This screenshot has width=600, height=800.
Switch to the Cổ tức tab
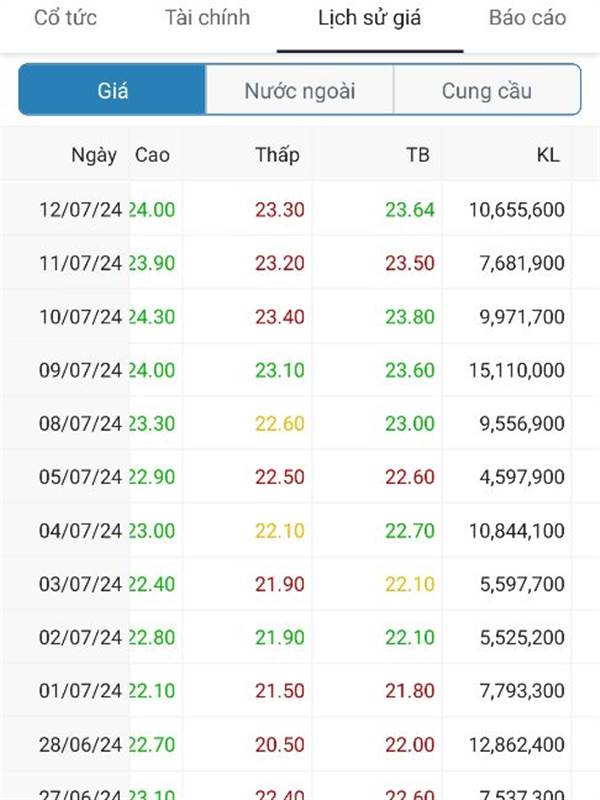pos(65,18)
